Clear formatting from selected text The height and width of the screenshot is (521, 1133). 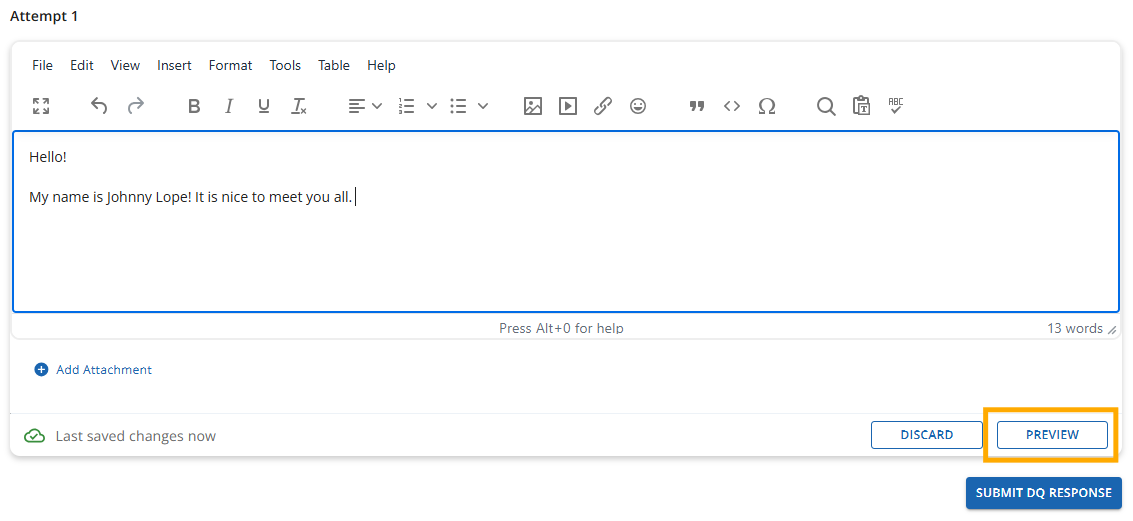tap(299, 106)
